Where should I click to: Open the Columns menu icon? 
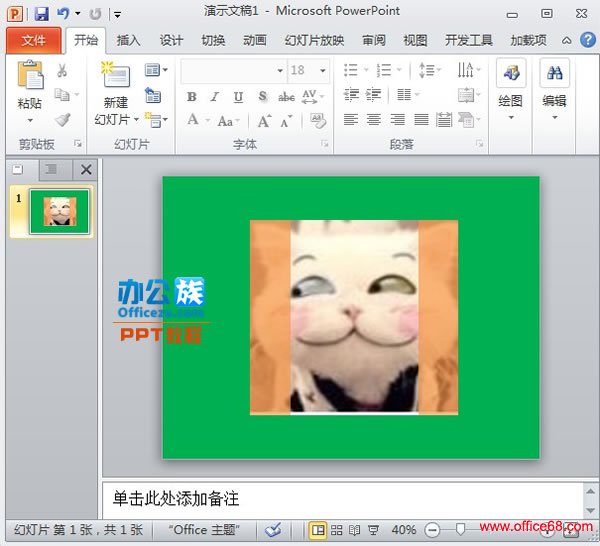[408, 95]
